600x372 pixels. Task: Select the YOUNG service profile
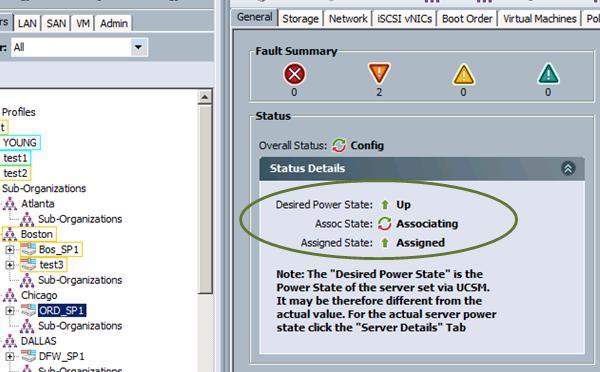coord(20,143)
